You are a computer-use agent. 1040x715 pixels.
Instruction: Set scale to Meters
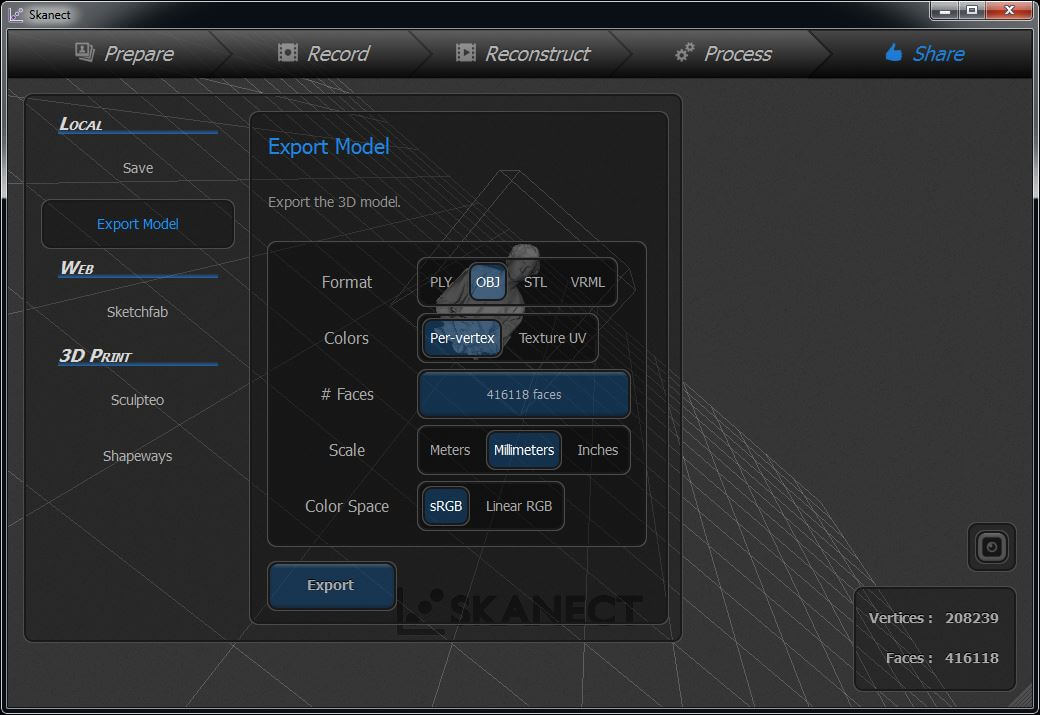450,450
